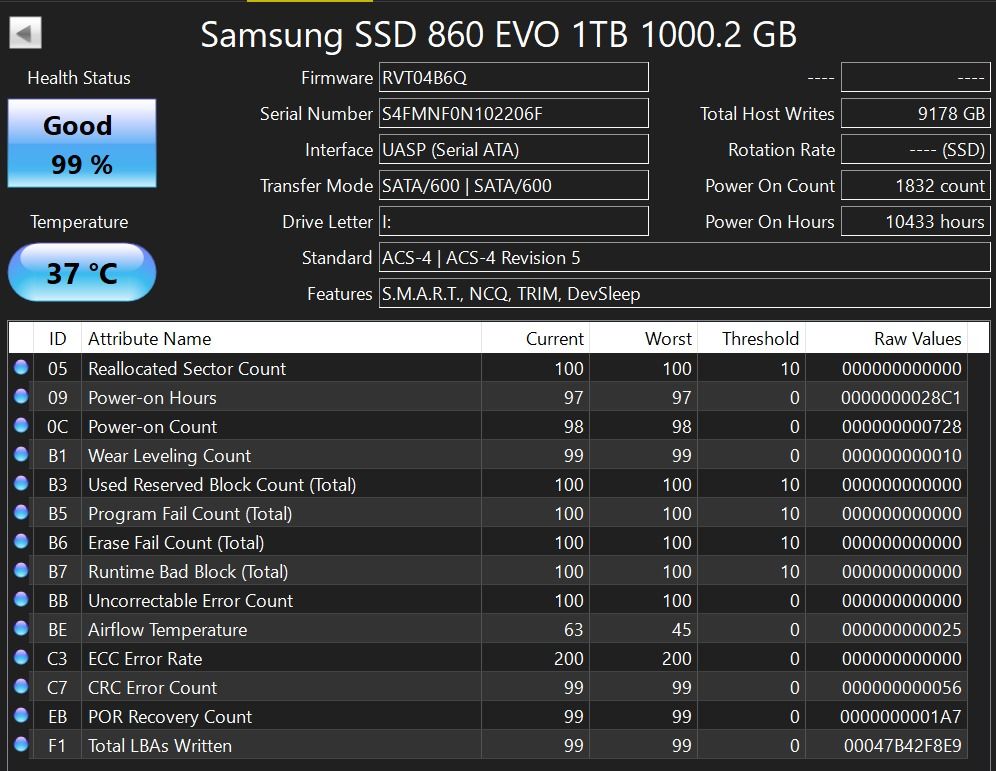The width and height of the screenshot is (996, 771).
Task: Click status dot of POR Recovery Count row
Action: tap(21, 715)
